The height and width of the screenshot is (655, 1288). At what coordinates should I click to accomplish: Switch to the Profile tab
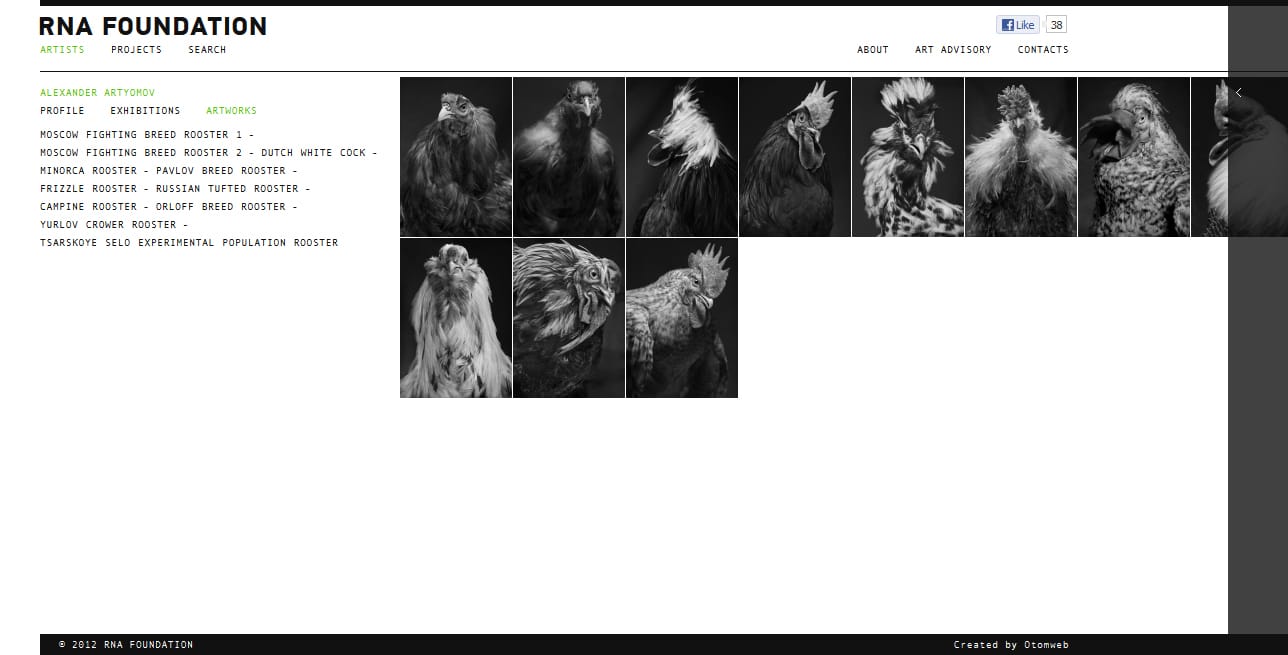point(62,111)
